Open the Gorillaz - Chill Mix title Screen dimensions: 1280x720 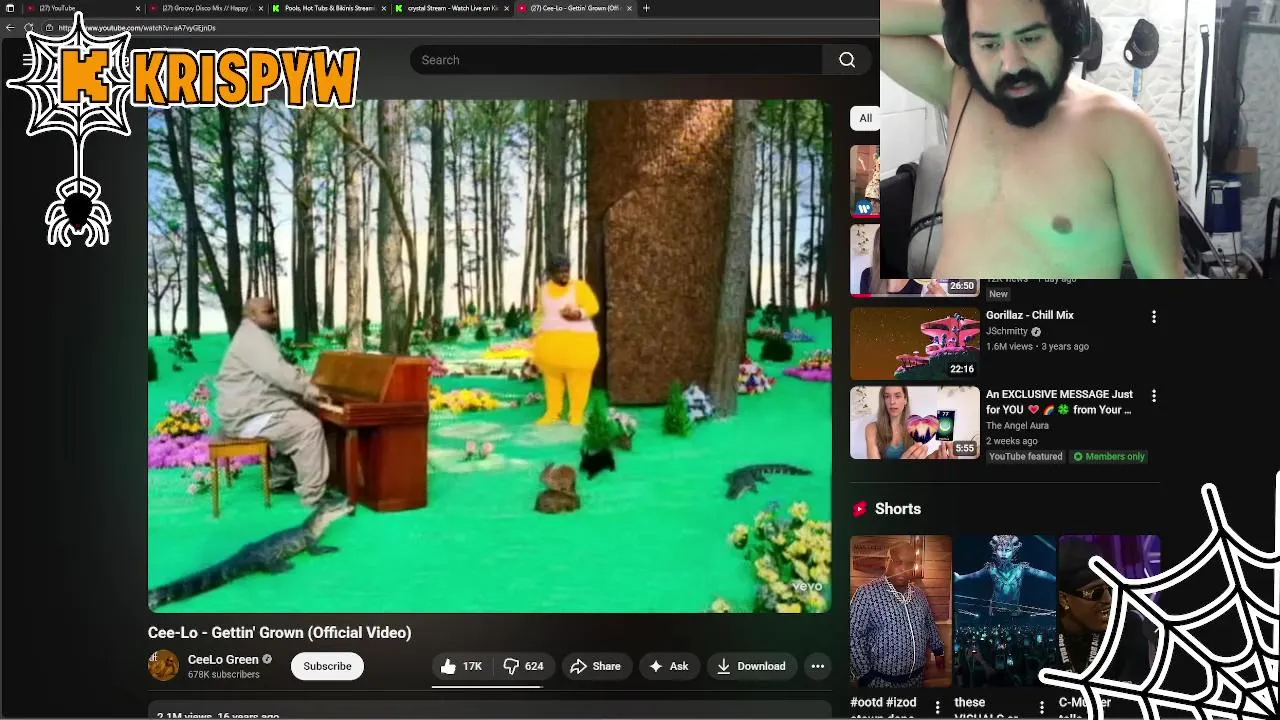click(x=1030, y=315)
